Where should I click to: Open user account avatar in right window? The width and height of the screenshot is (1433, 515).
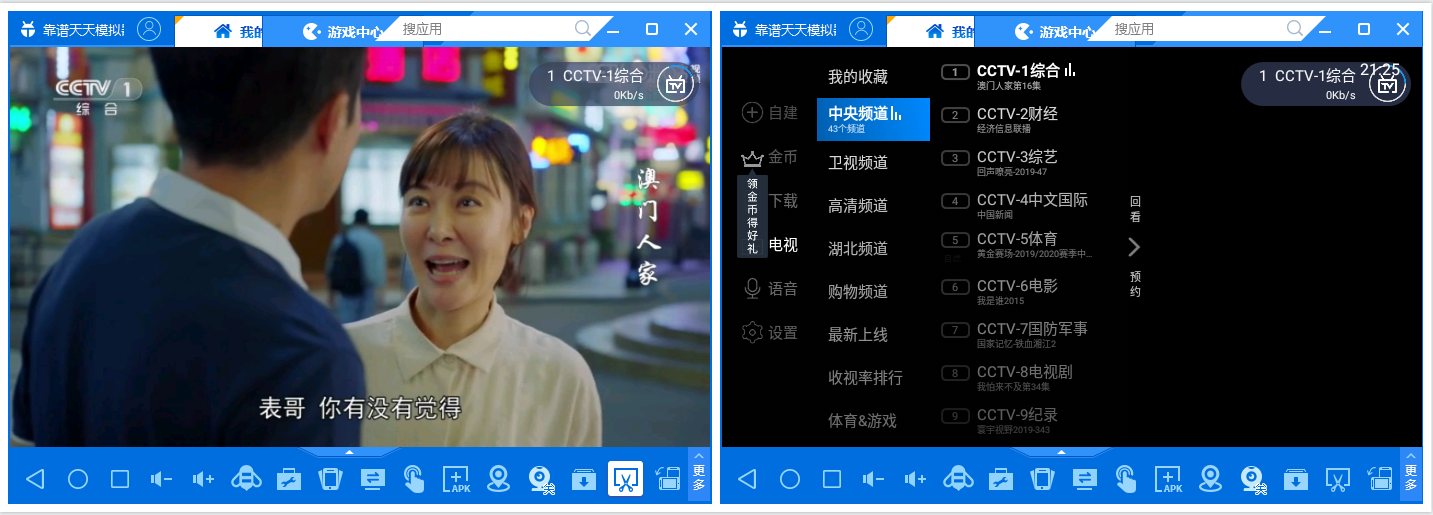pos(861,29)
